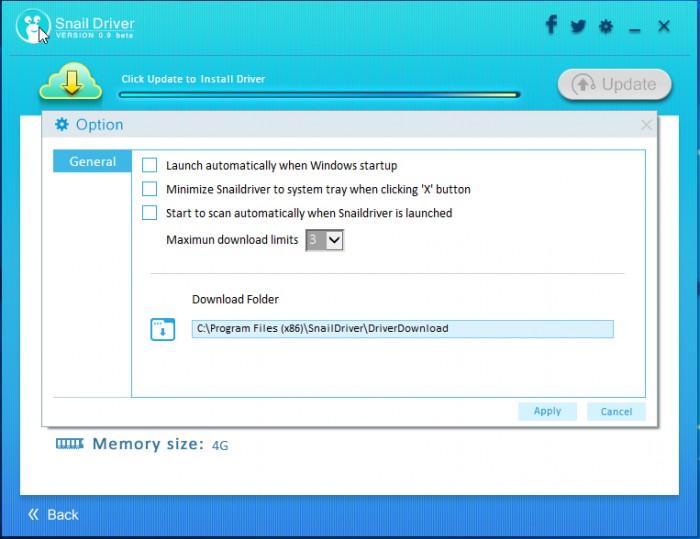Click the Snail Driver logo icon
This screenshot has width=700, height=539.
tap(33, 26)
